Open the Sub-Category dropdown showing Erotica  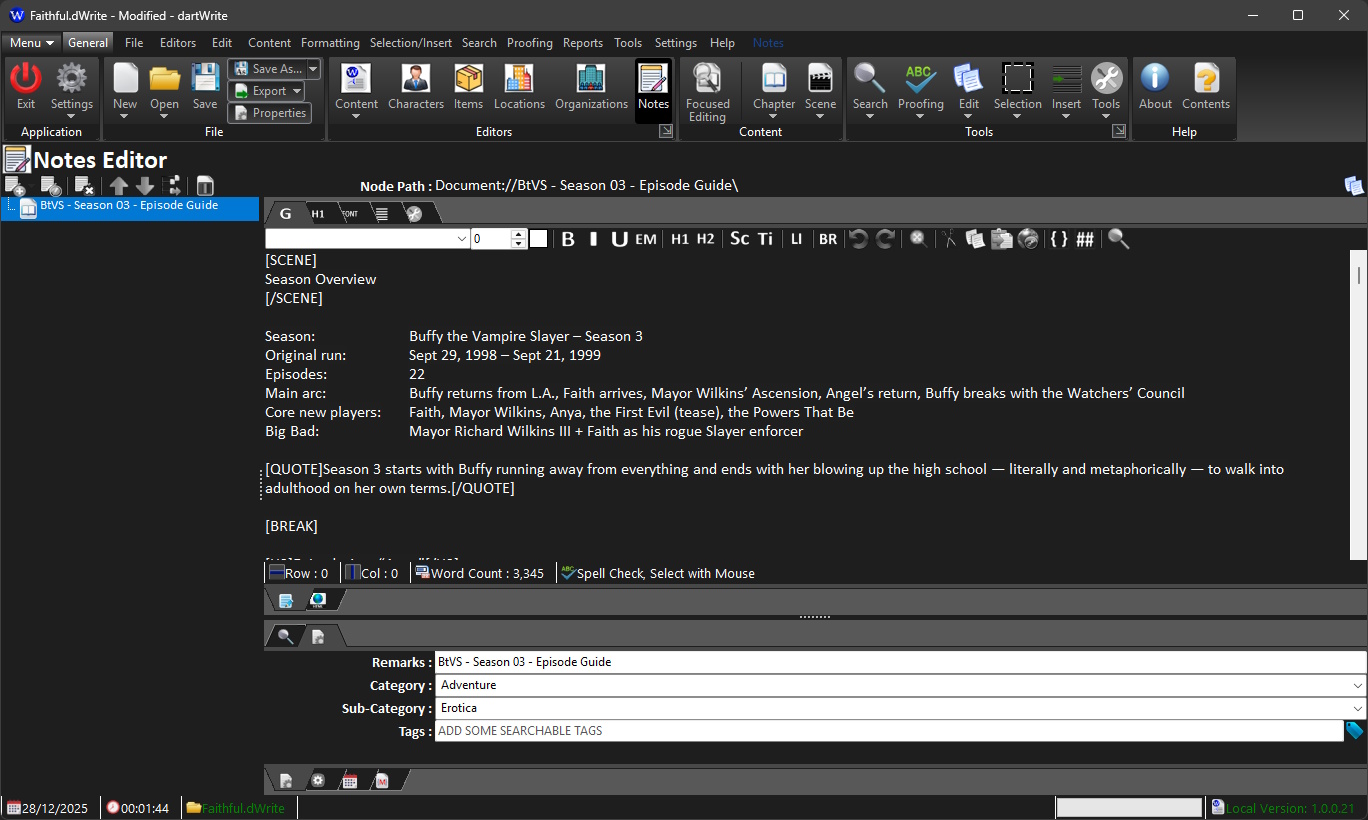(x=1357, y=709)
